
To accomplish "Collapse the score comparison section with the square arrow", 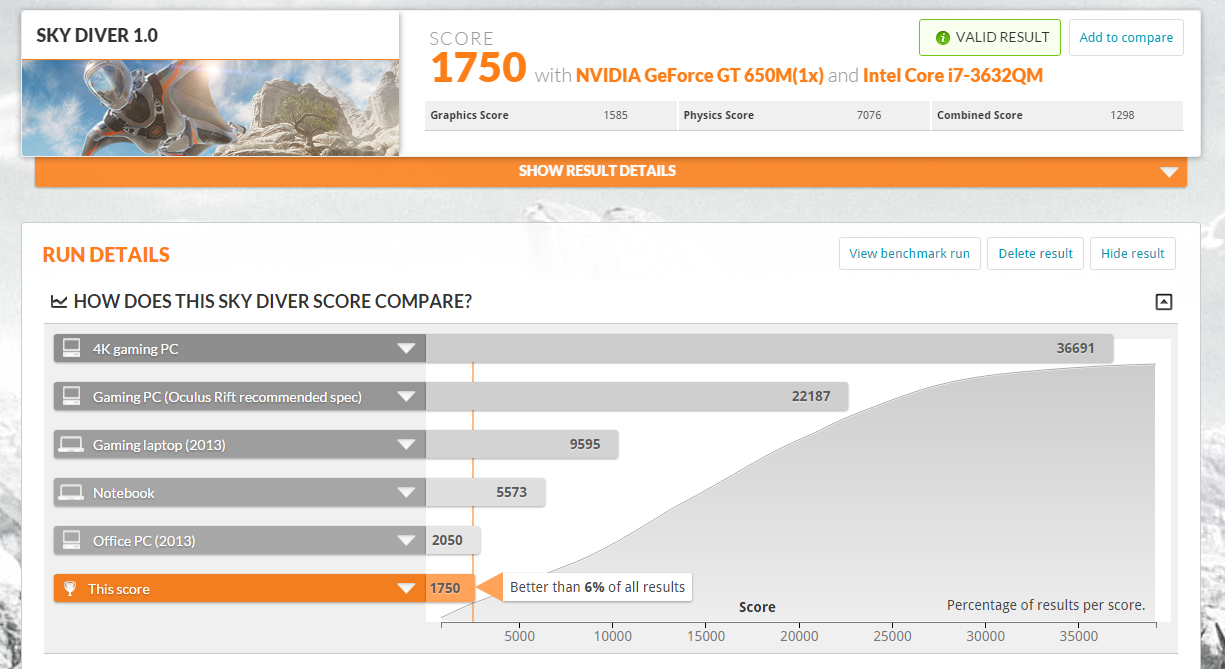I will click(x=1163, y=301).
